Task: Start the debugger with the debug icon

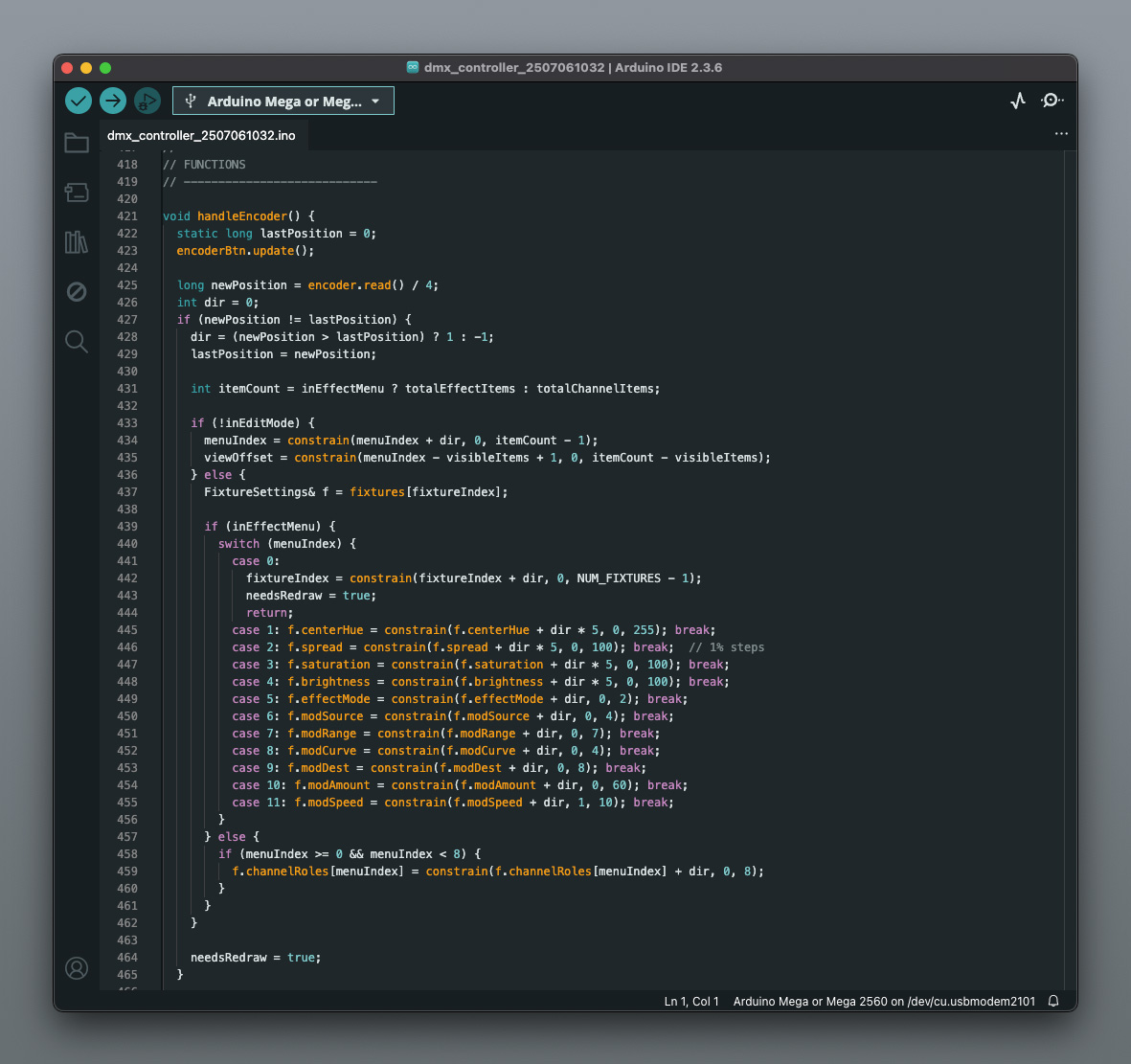Action: (x=147, y=101)
